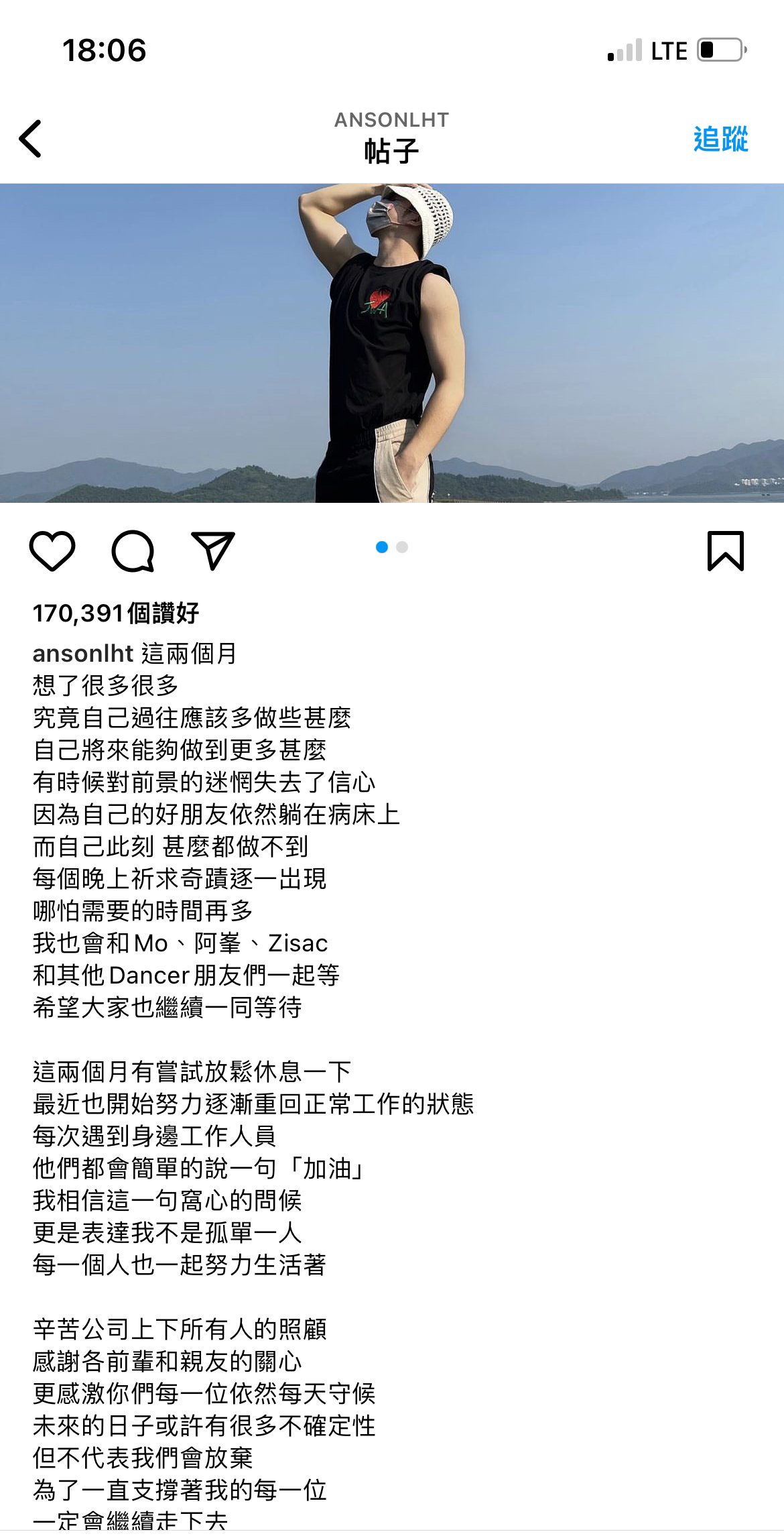Tap the caption line mentioning Mo、阿峯、Zisac
Image resolution: width=784 pixels, height=1536 pixels.
point(180,943)
